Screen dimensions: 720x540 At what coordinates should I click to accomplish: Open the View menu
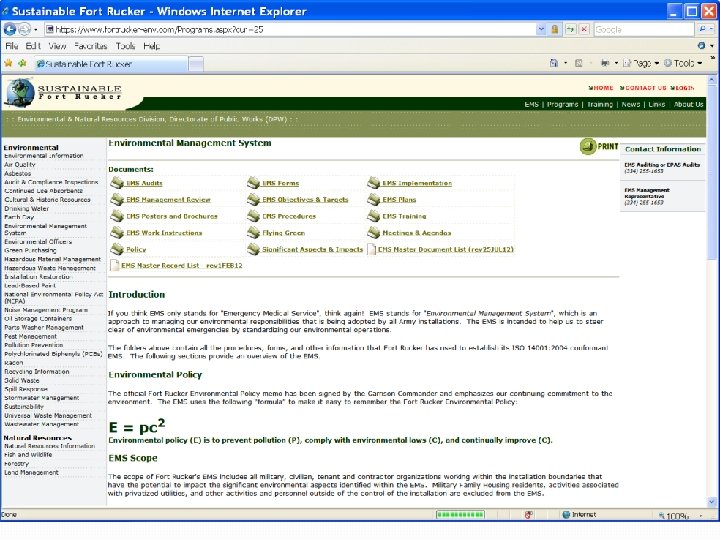click(57, 46)
